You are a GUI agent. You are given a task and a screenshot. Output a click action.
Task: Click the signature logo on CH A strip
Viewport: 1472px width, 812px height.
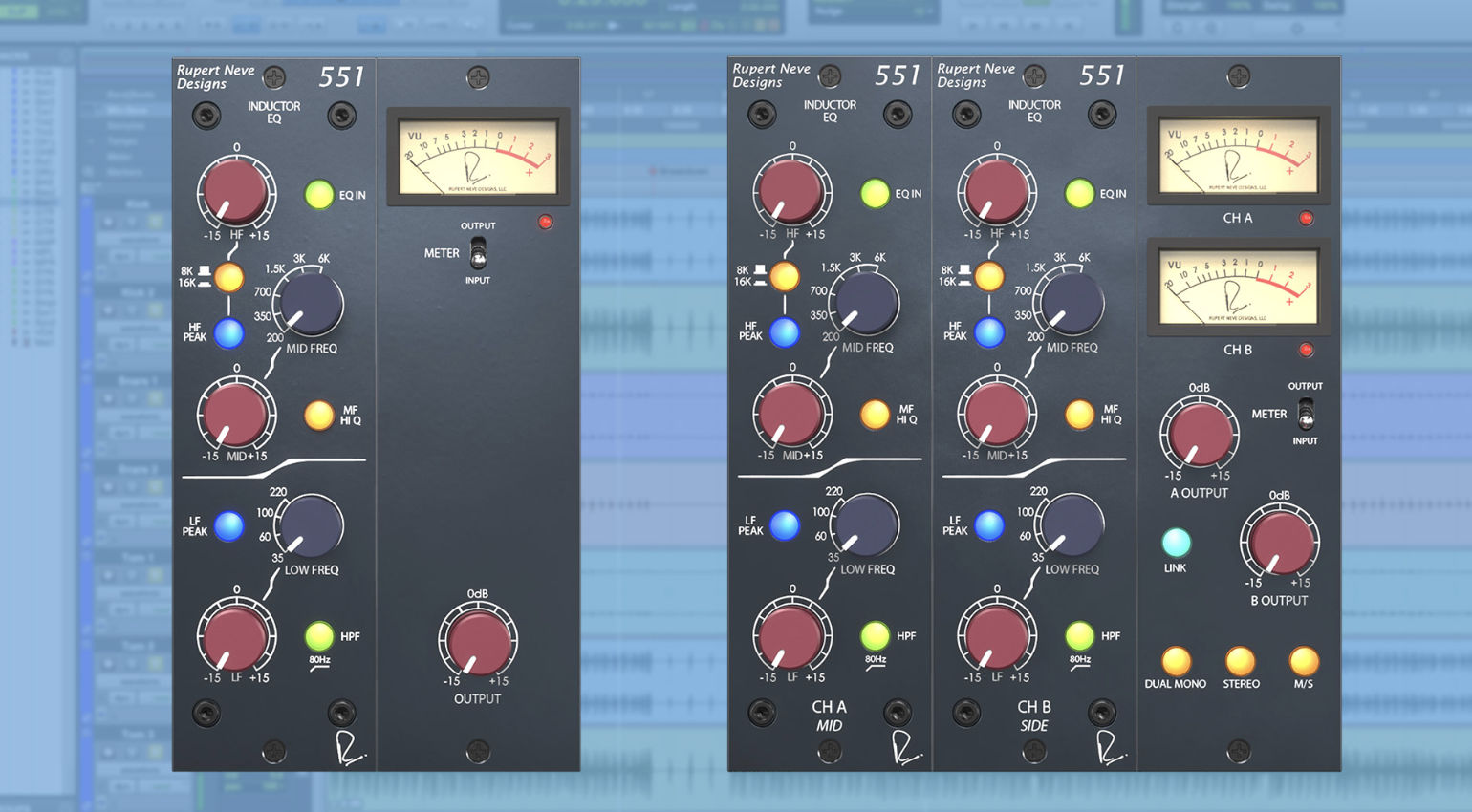(x=905, y=748)
